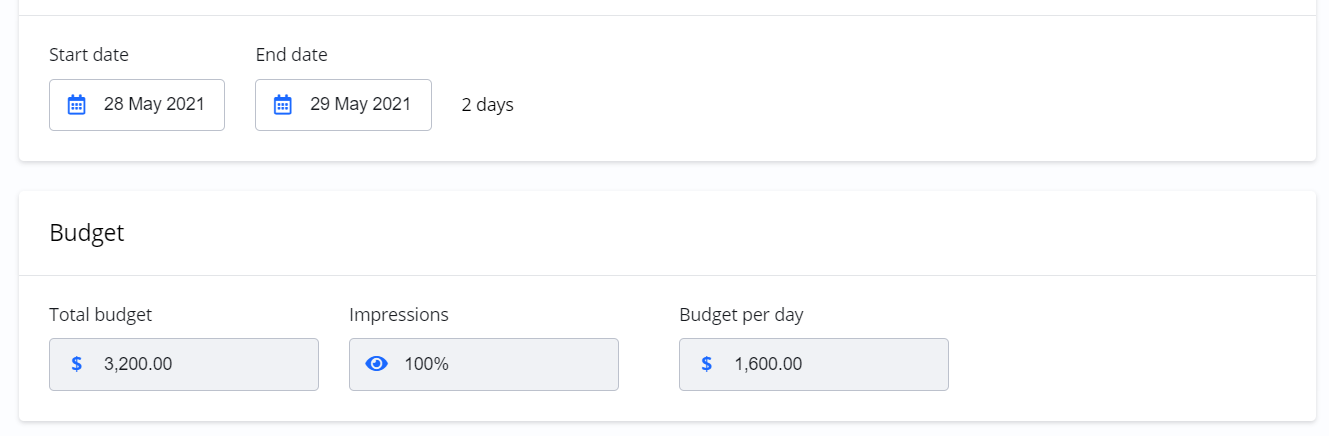Open the Start date picker field
Screen dimensions: 1329x436
137,105
